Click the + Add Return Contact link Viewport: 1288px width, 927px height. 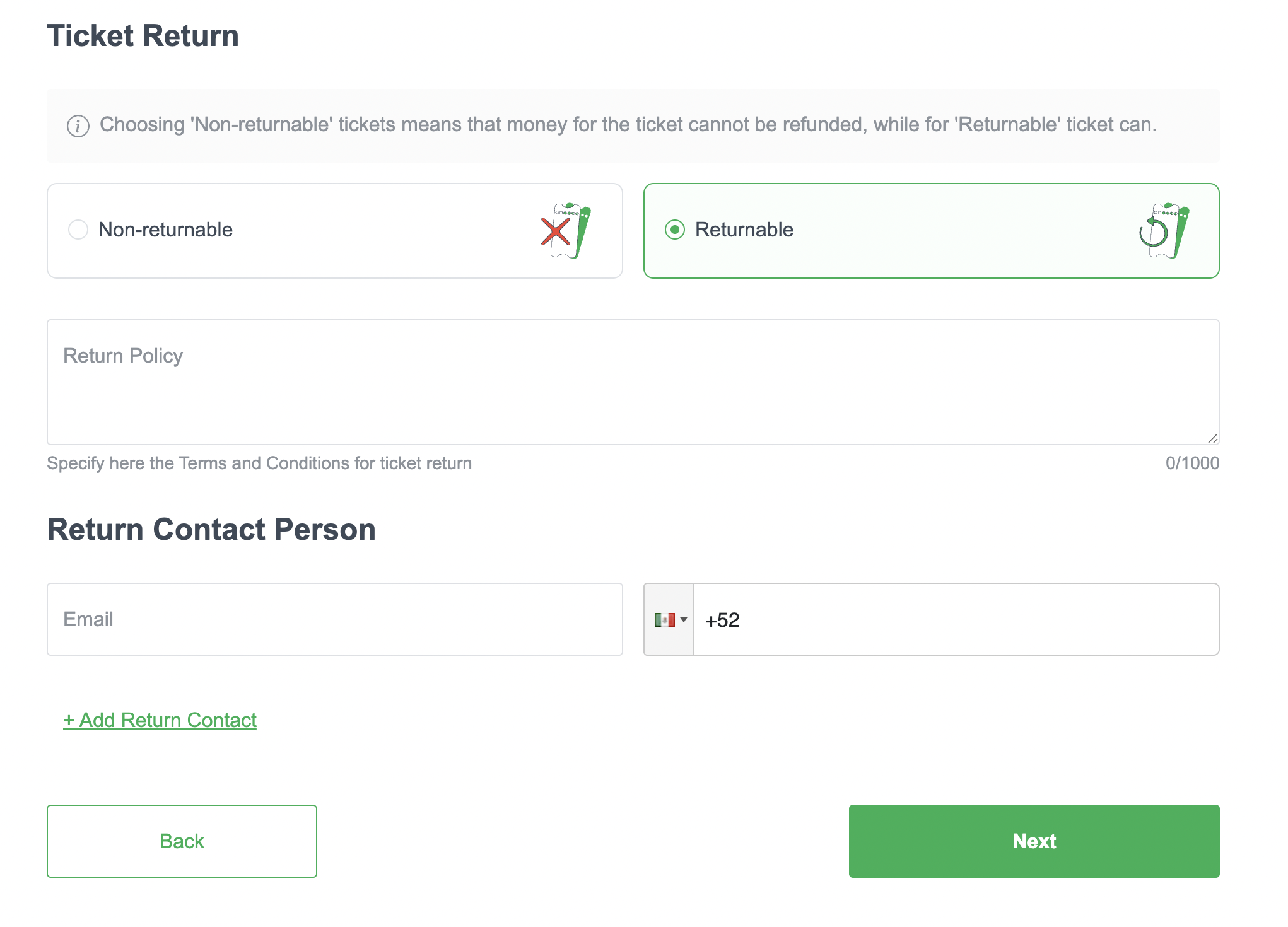pyautogui.click(x=159, y=720)
